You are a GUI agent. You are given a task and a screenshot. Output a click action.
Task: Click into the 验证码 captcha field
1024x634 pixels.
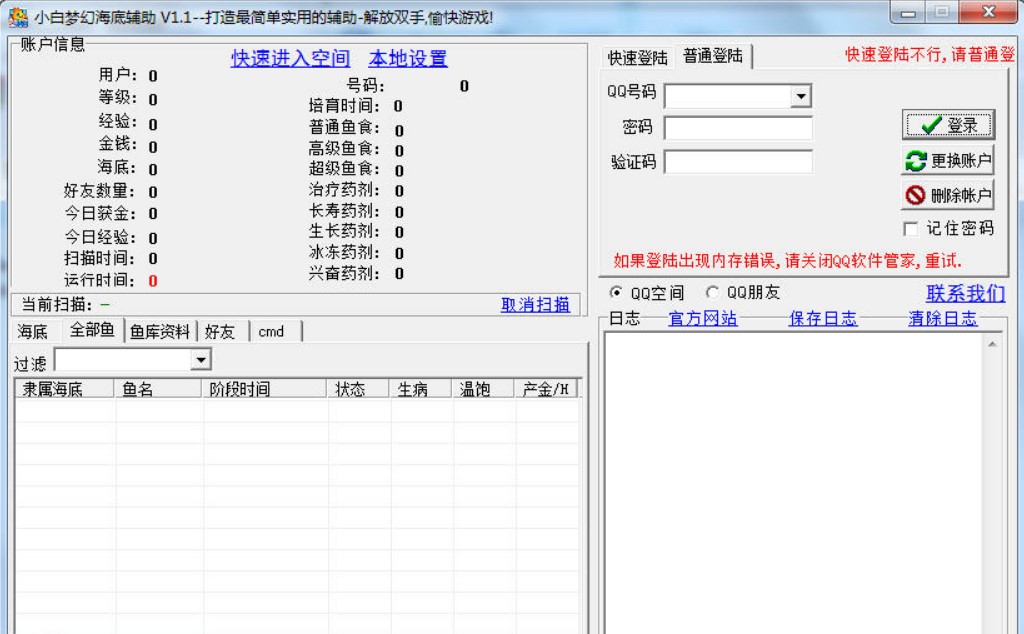pos(738,161)
